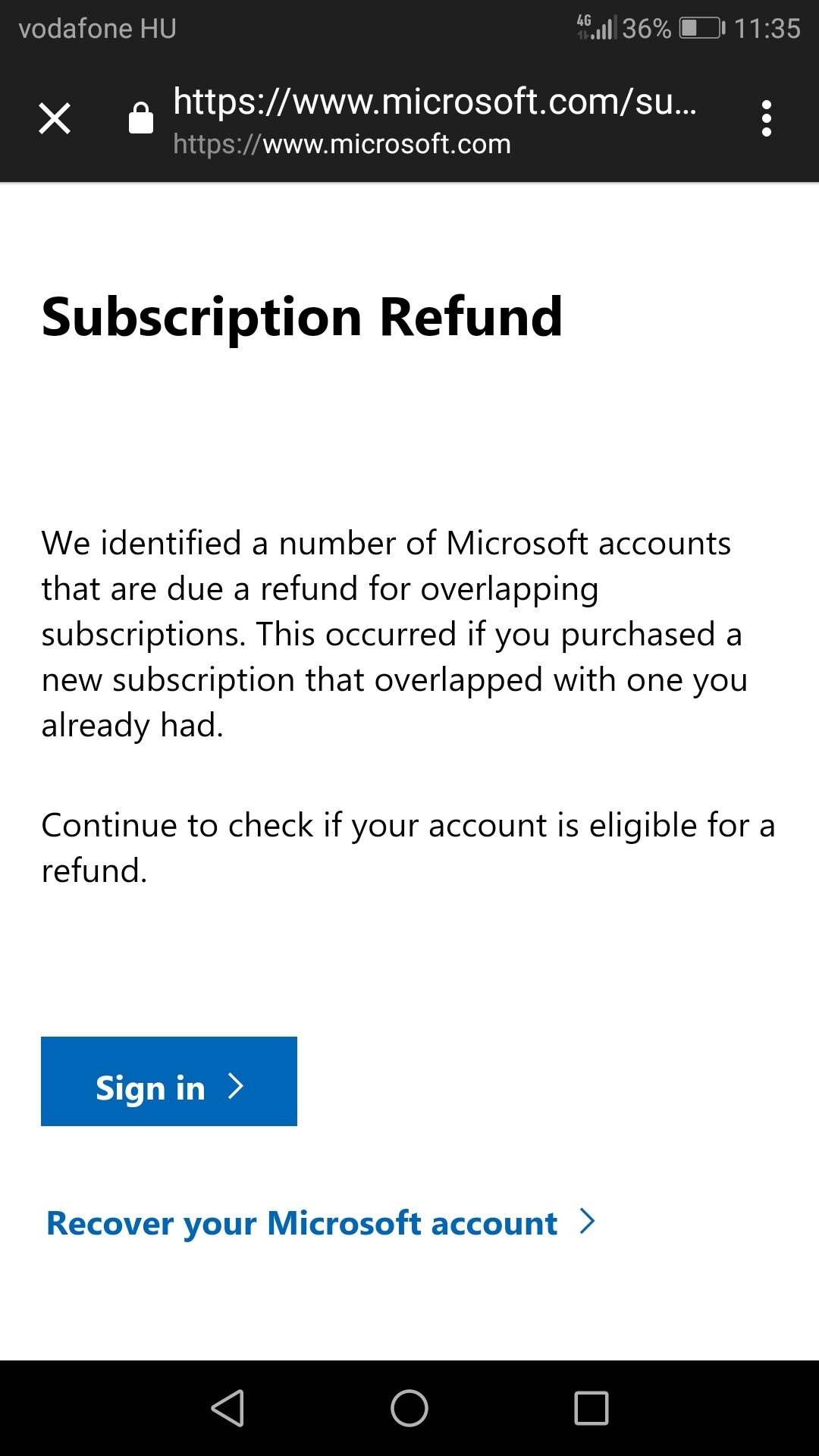This screenshot has width=819, height=1456.
Task: Tap the www.microsoft.com domain subtitle
Action: [341, 144]
